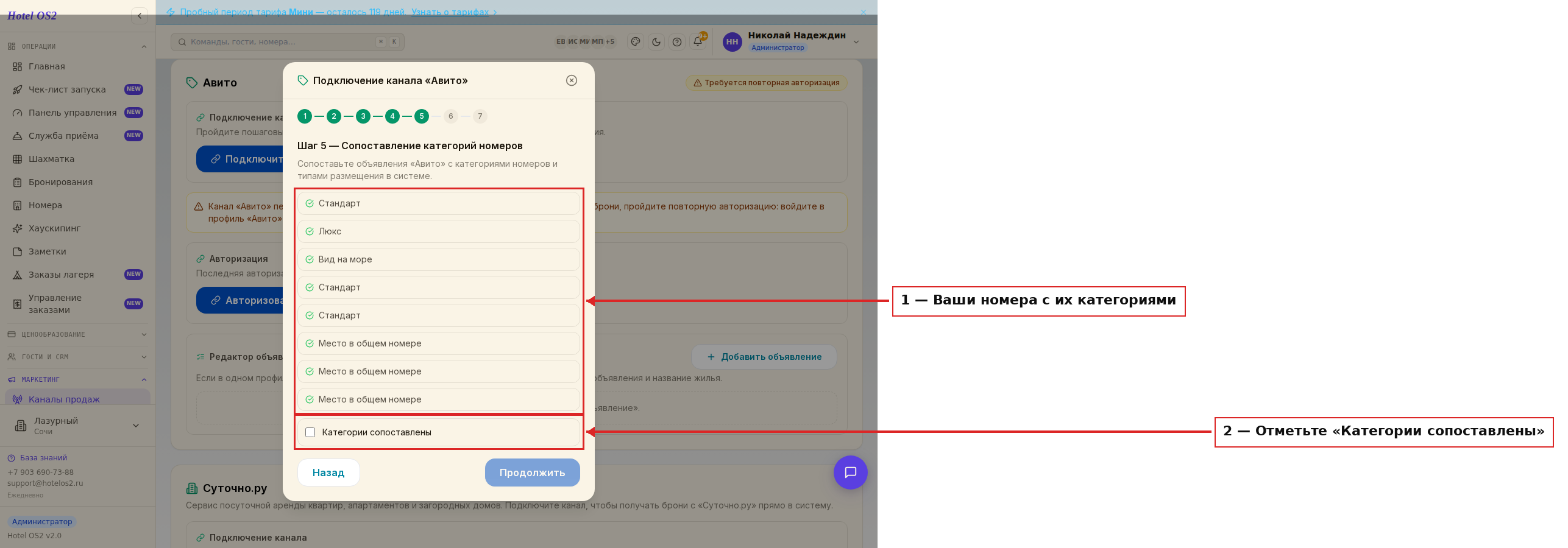Screen dimensions: 1568x548
Task: Show the +5 additional team members
Action: click(610, 42)
